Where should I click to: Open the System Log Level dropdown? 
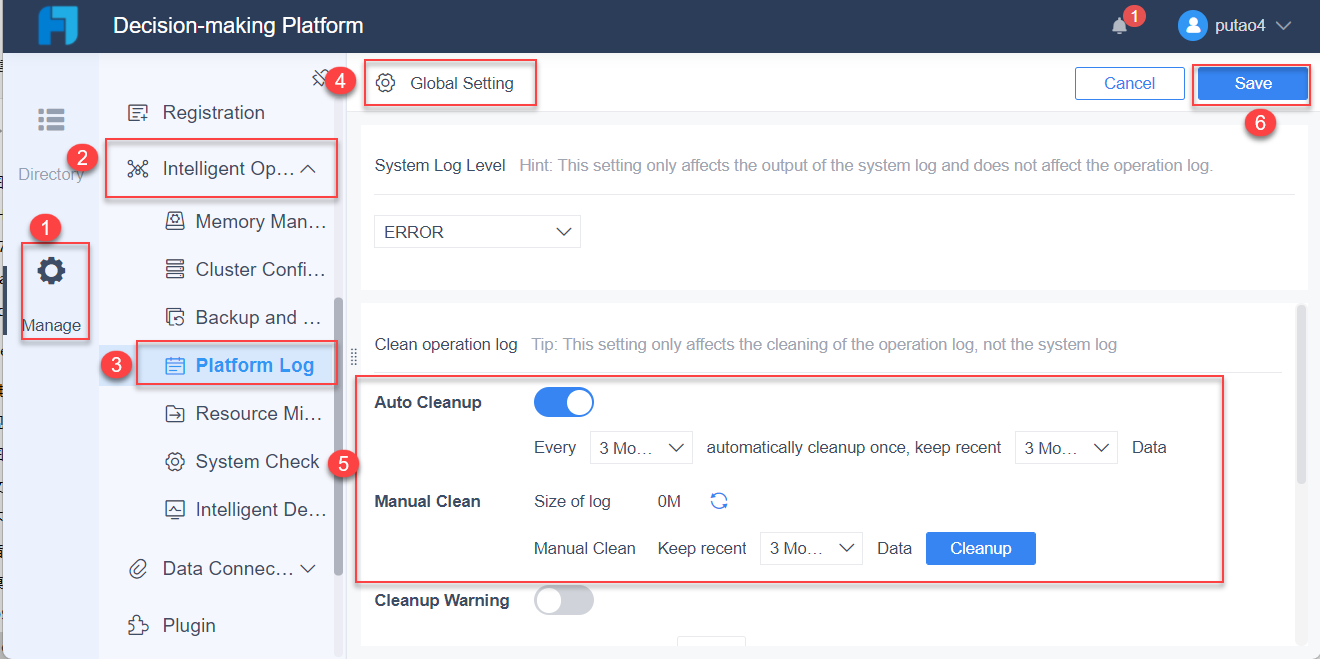(x=477, y=231)
